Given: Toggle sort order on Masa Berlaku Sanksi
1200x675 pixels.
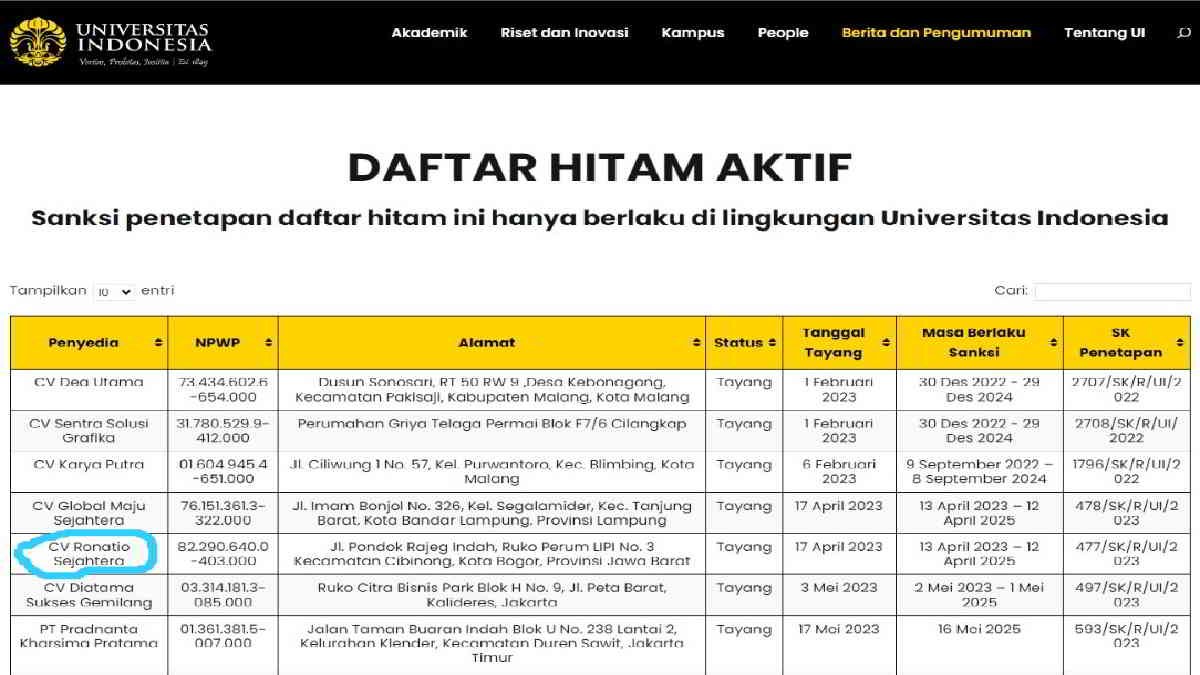Looking at the screenshot, I should coord(1053,343).
